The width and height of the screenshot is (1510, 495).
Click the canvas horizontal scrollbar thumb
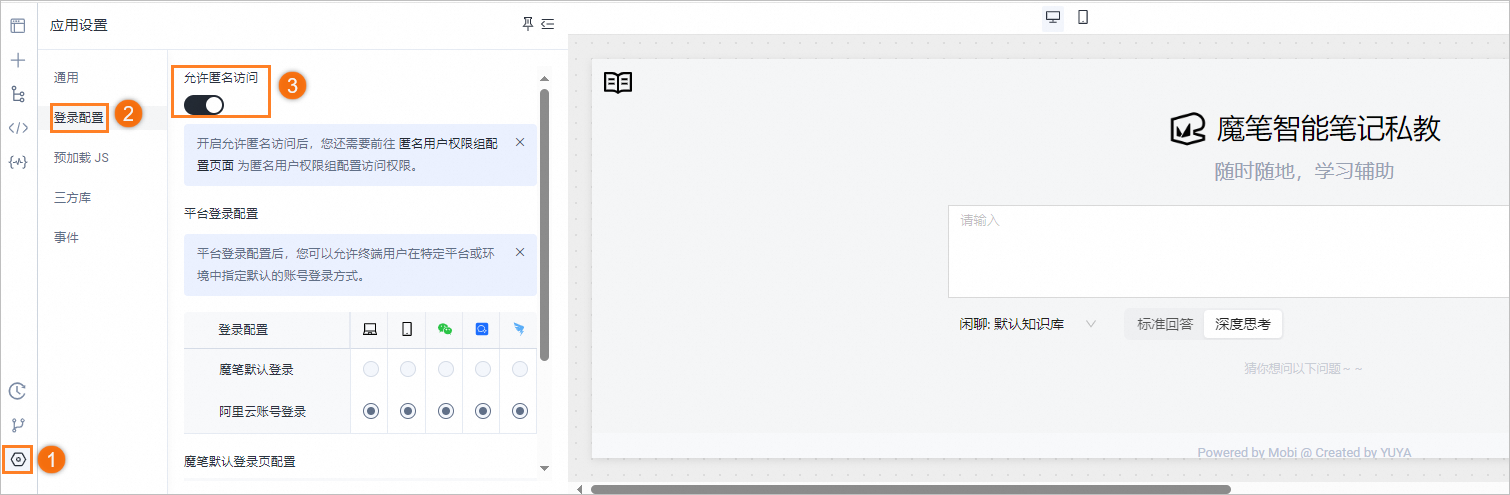tap(910, 489)
